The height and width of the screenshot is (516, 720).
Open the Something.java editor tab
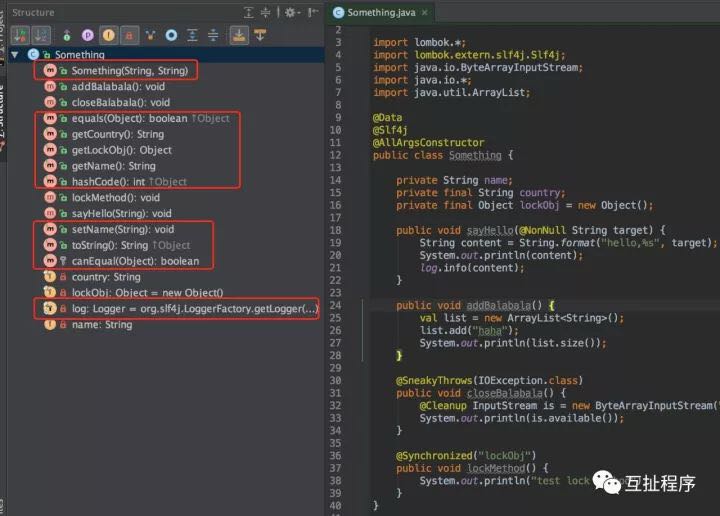click(x=381, y=12)
